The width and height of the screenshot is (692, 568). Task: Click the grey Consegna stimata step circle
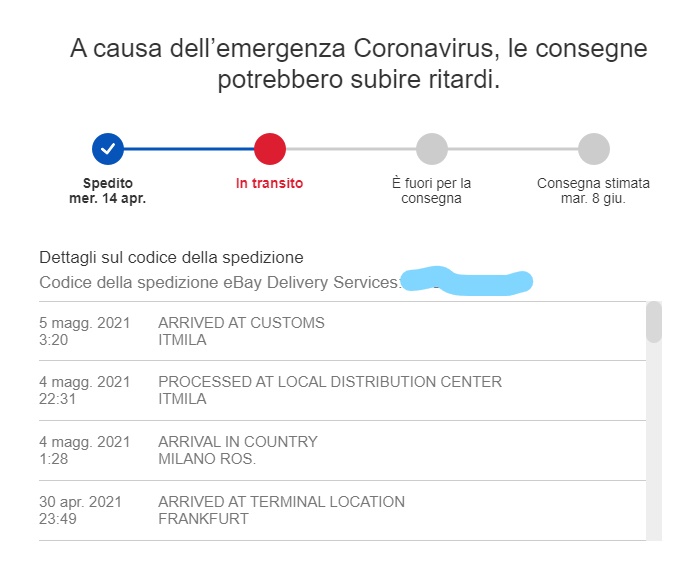pos(594,149)
